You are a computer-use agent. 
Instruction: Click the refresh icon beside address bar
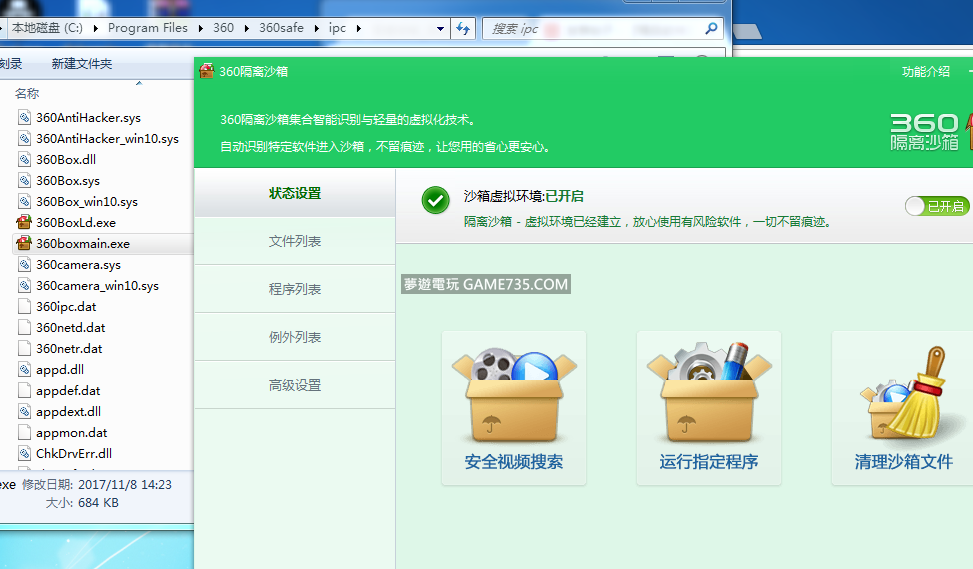point(463,28)
